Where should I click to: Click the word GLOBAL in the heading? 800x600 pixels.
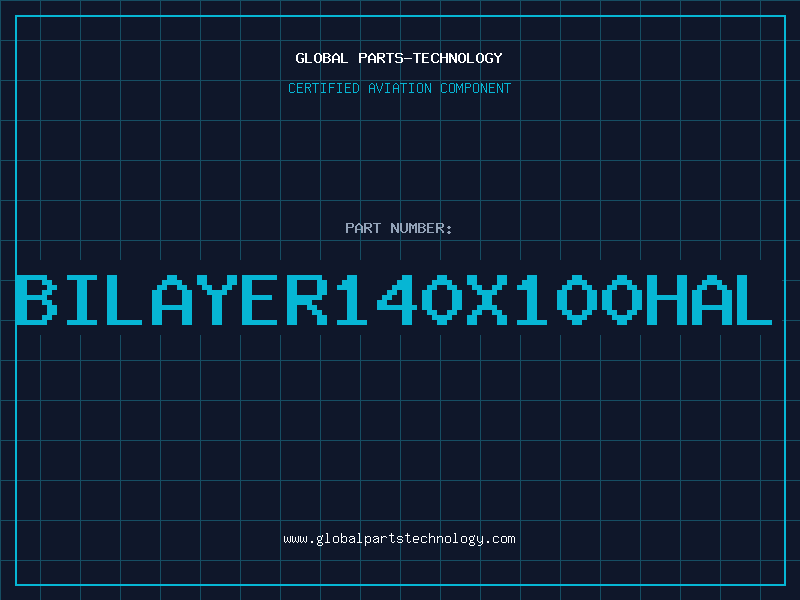click(x=322, y=58)
